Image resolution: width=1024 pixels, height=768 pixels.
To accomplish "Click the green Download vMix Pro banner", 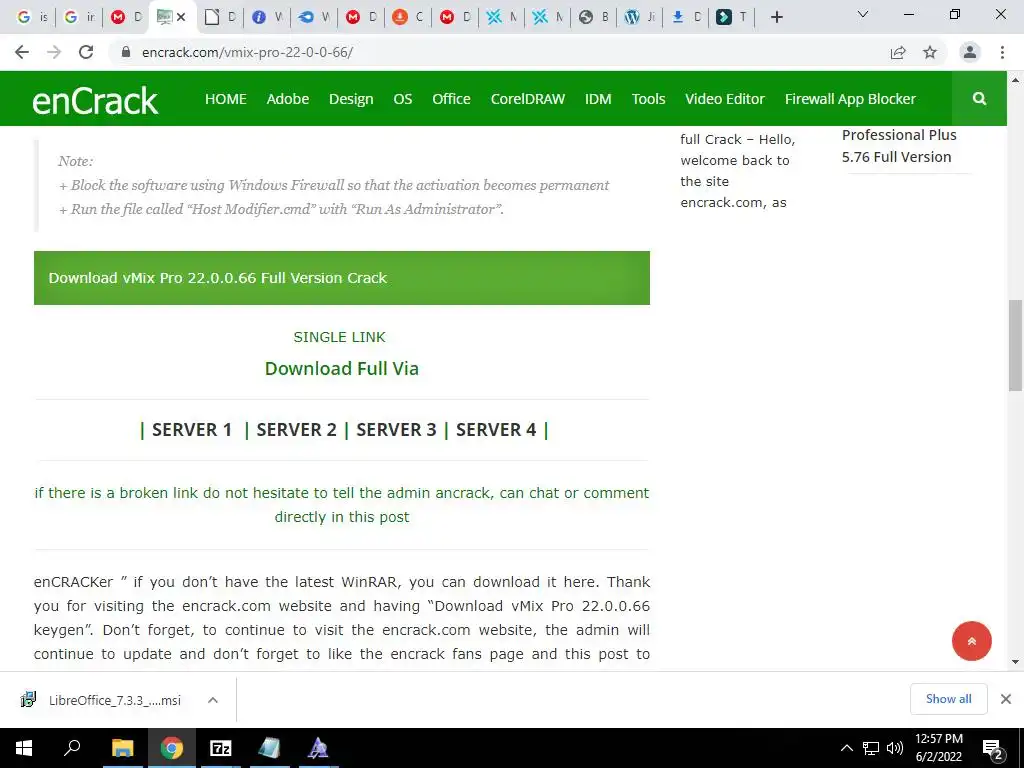I will click(342, 278).
